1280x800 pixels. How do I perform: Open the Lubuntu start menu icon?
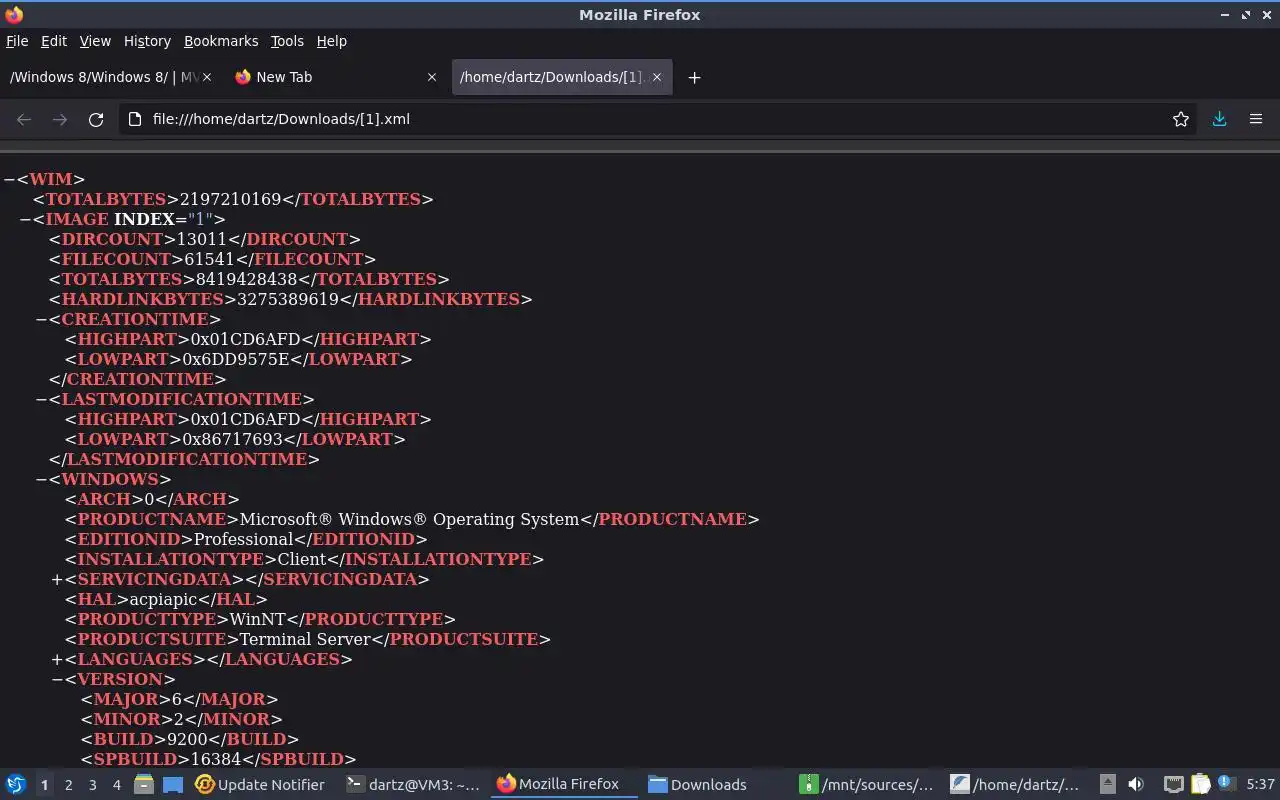coord(16,784)
